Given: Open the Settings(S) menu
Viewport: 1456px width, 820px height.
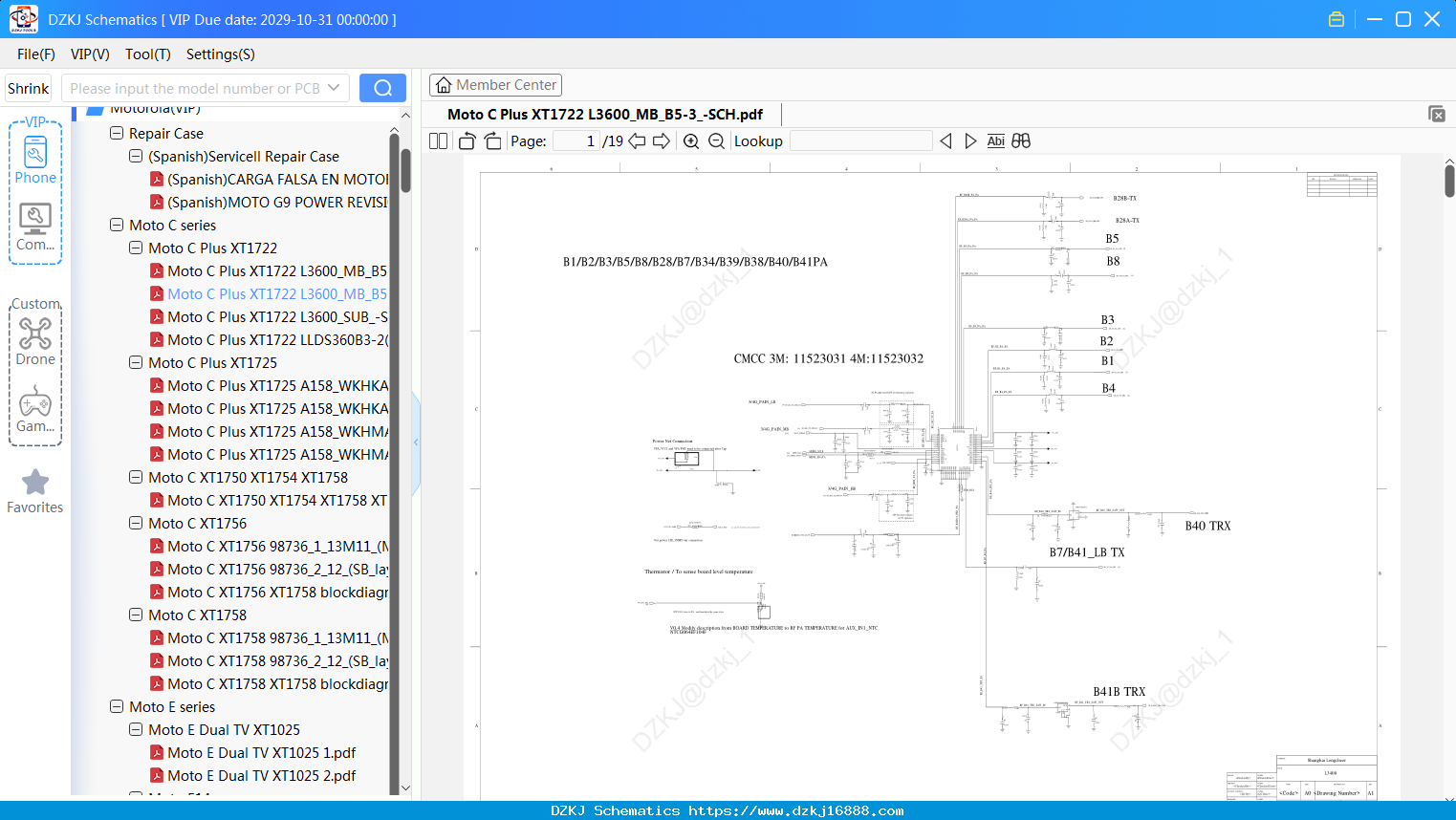Looking at the screenshot, I should click(221, 54).
